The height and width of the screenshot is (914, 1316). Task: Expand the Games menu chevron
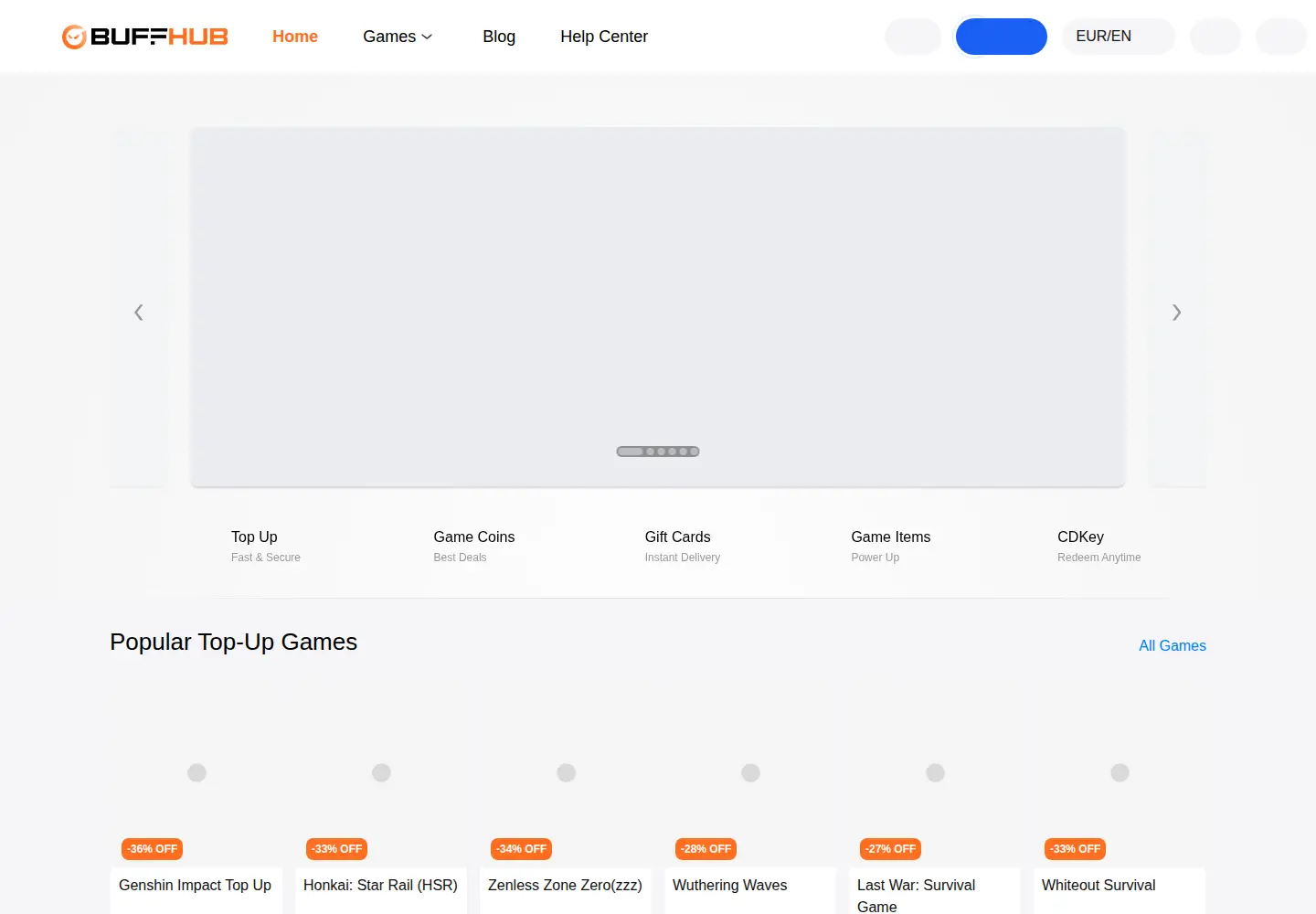coord(427,37)
